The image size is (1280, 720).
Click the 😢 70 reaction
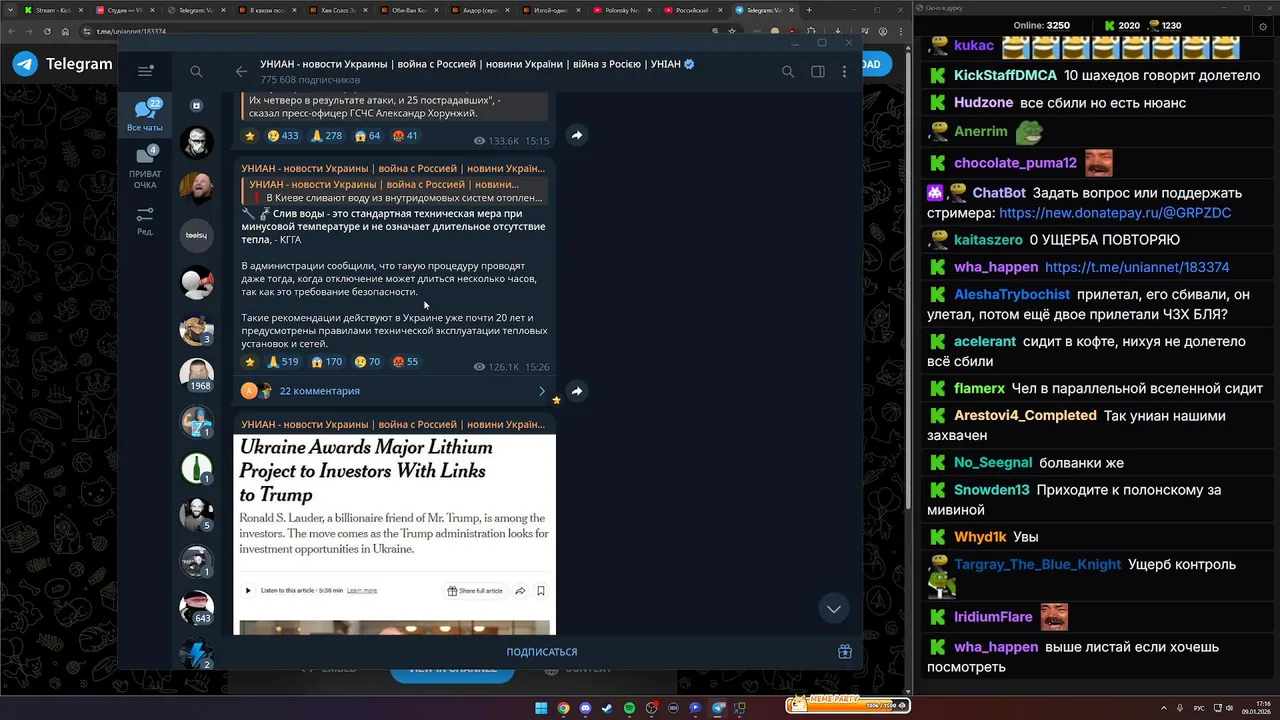point(367,362)
